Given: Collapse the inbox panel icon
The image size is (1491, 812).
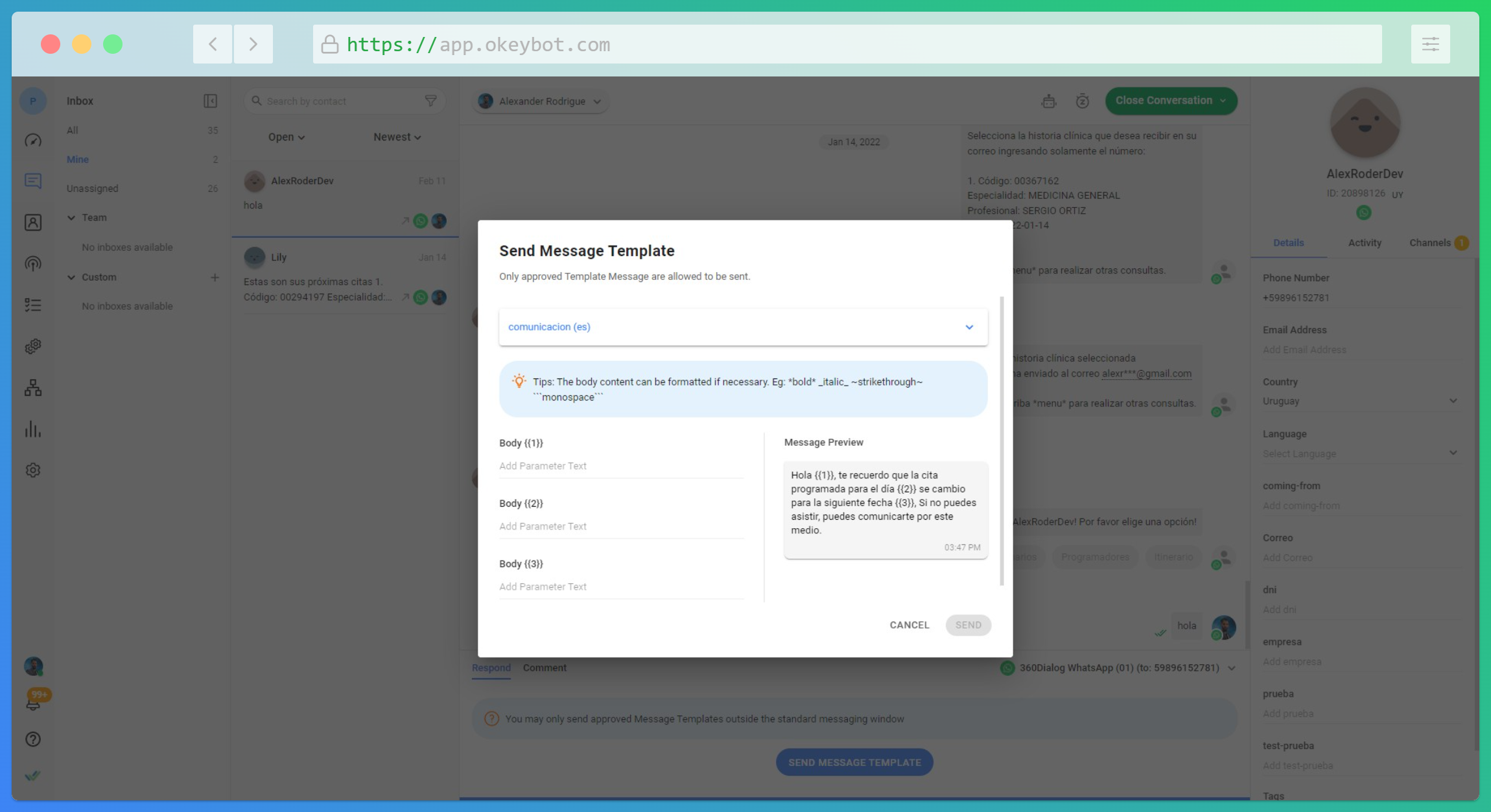Looking at the screenshot, I should [x=210, y=101].
